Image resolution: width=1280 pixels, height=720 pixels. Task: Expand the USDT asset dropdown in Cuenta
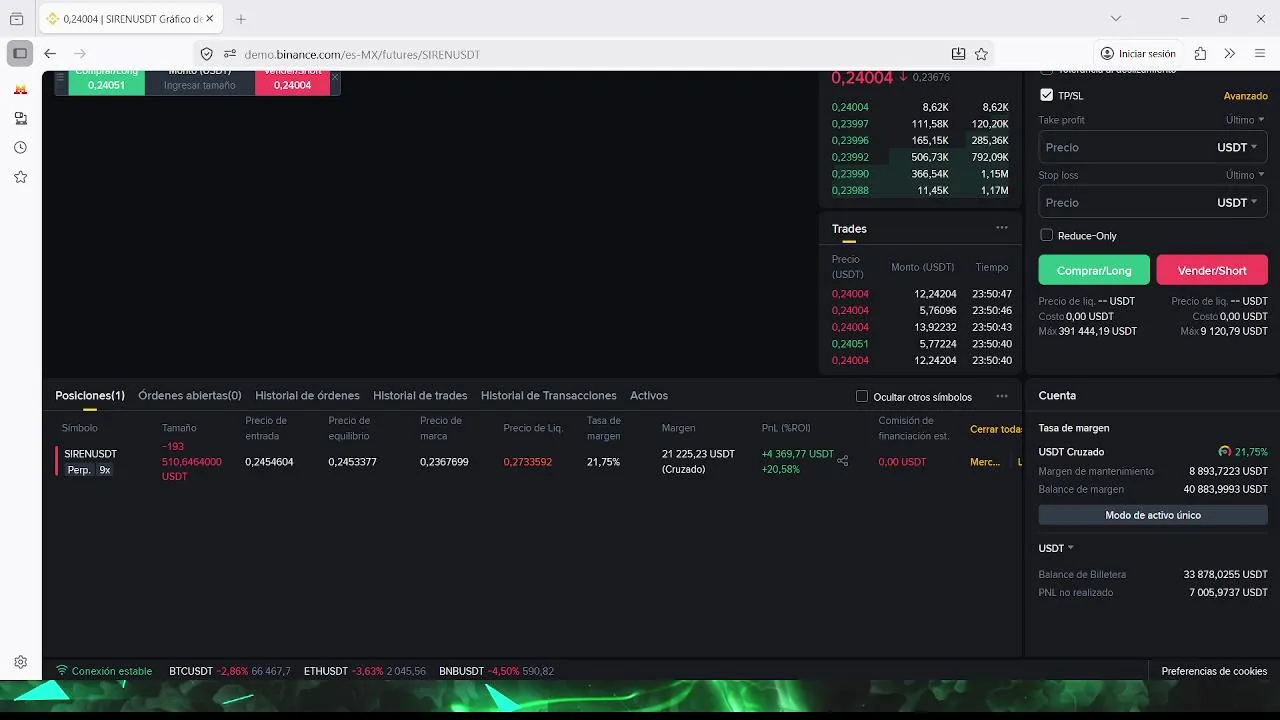[1056, 548]
